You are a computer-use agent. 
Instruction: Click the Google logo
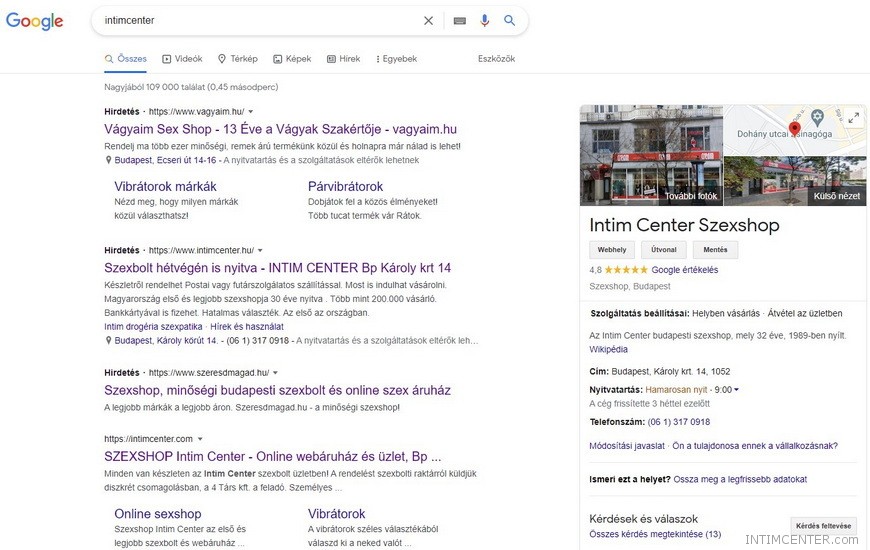click(35, 22)
